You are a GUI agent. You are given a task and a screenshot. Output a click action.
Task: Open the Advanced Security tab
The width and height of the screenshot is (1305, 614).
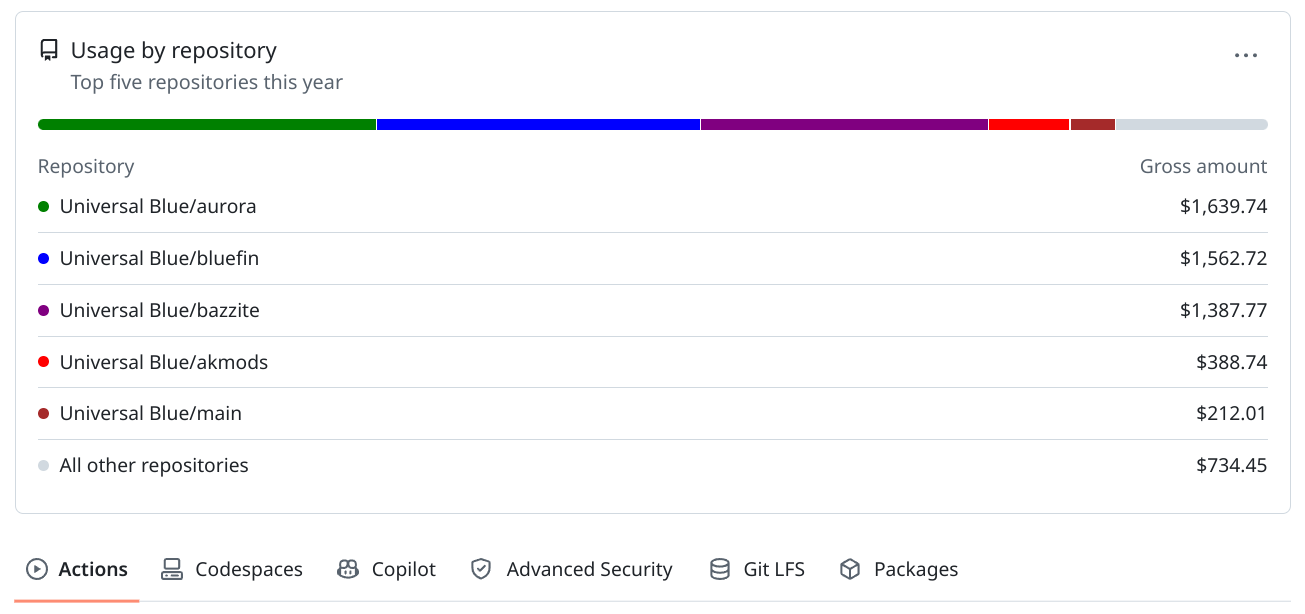click(589, 569)
